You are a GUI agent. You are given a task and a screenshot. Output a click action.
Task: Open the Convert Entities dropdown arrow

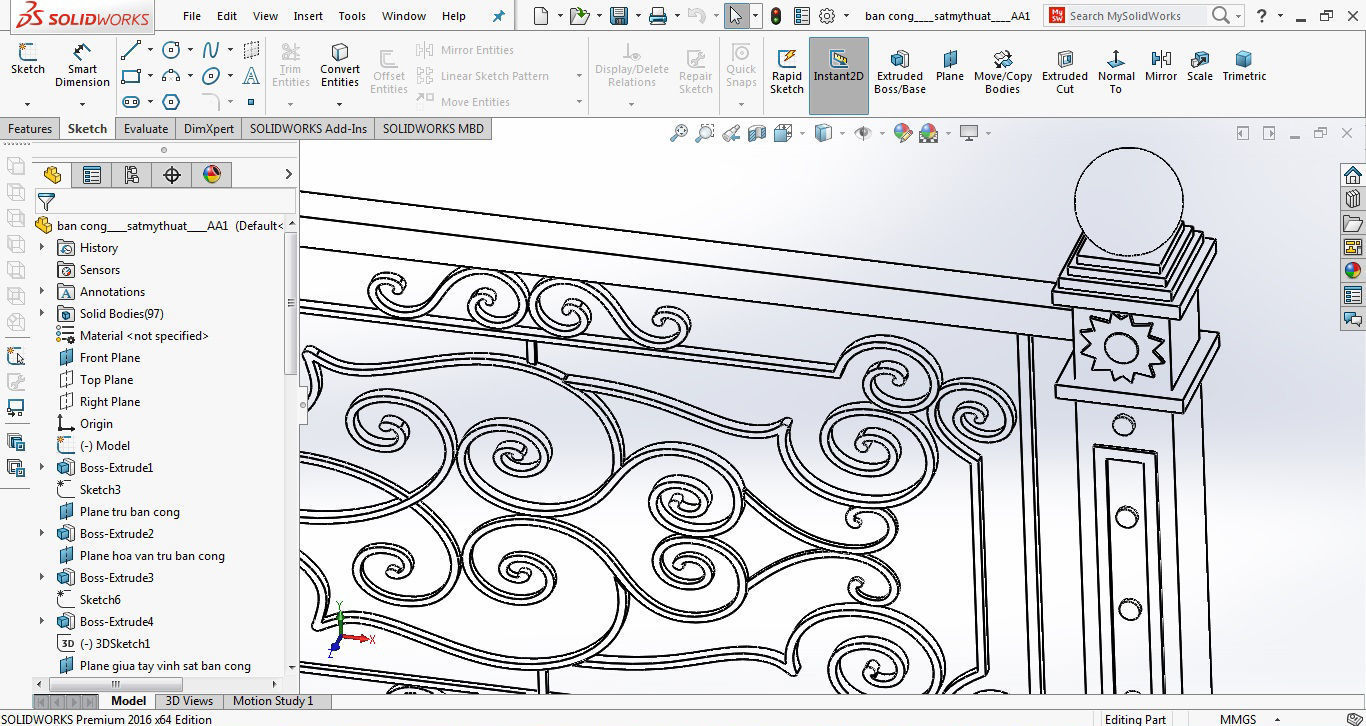(x=340, y=102)
